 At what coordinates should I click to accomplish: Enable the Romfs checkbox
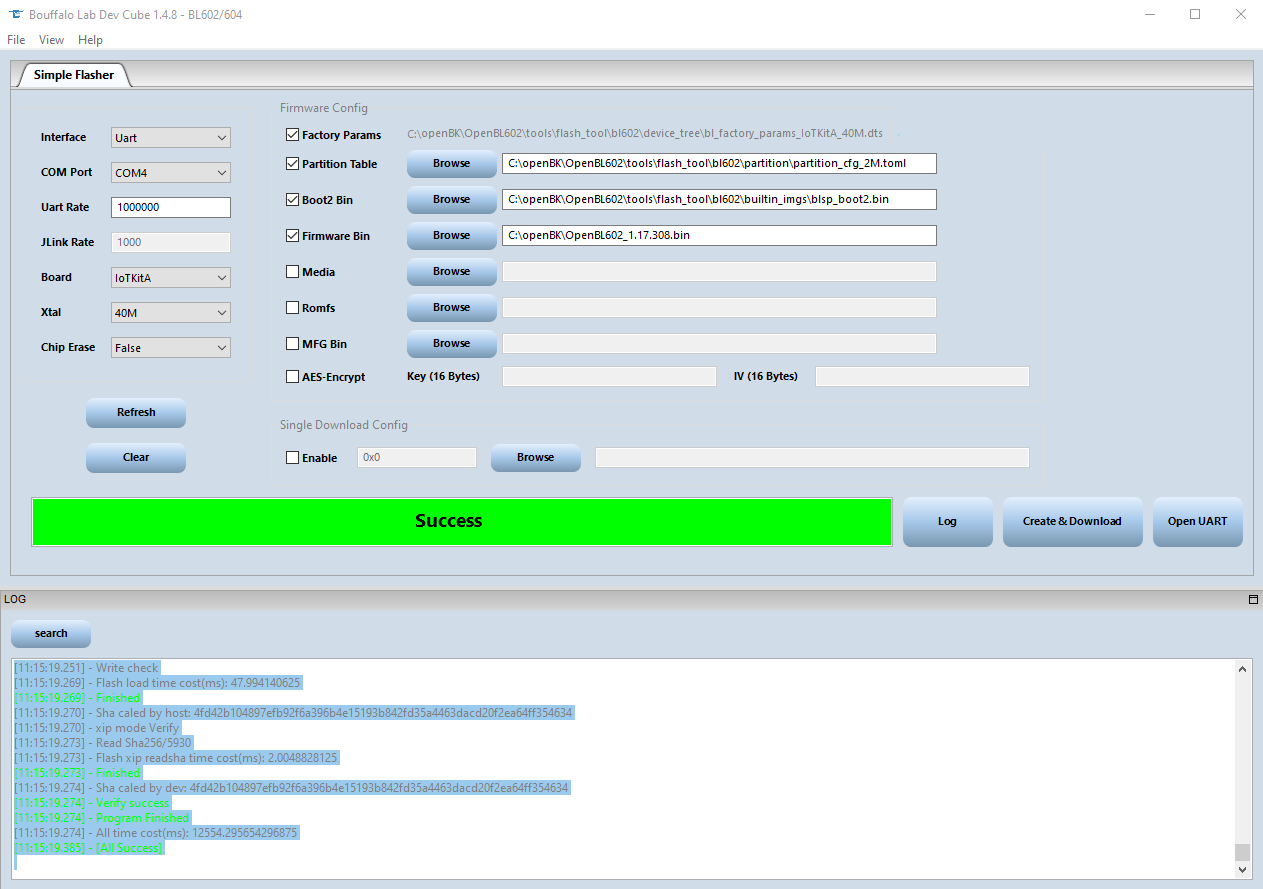coord(292,307)
